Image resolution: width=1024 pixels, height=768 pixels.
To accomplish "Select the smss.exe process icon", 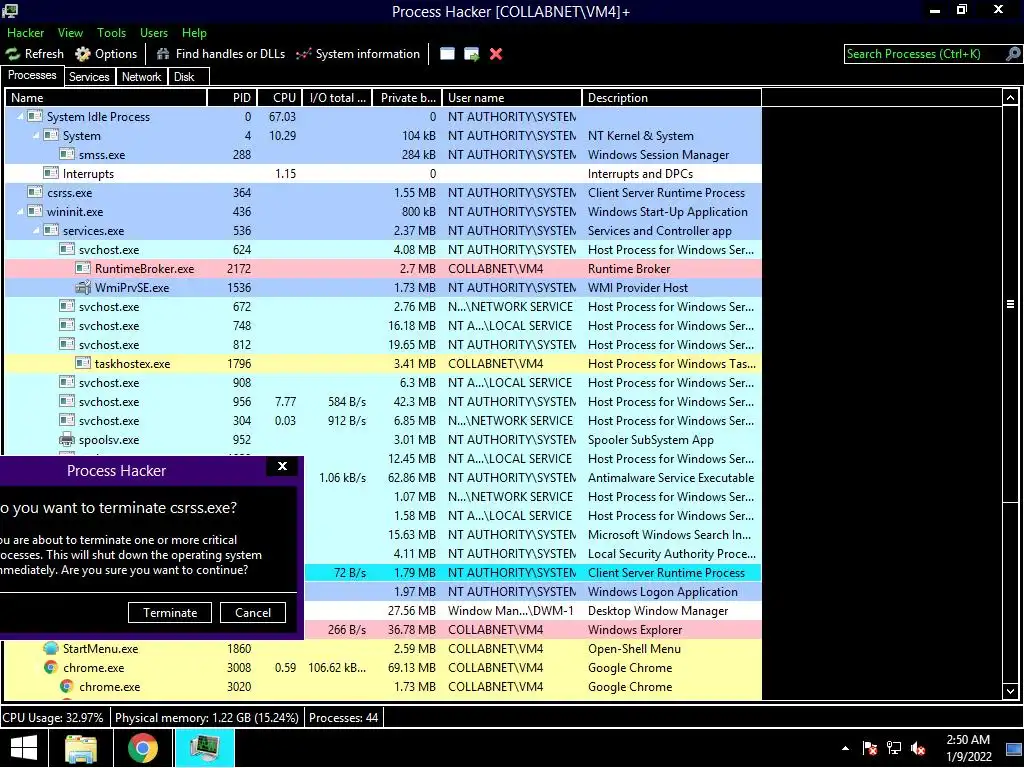I will [67, 155].
